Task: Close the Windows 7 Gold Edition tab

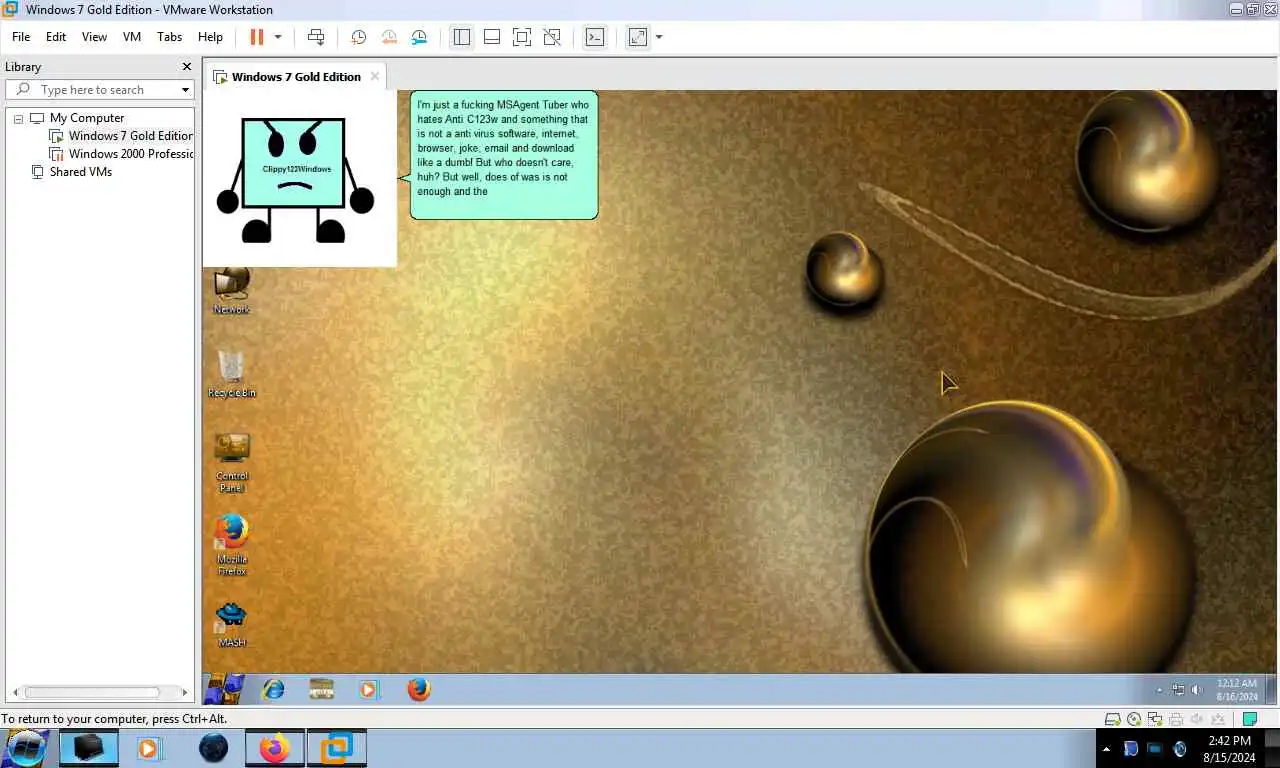Action: coord(375,77)
